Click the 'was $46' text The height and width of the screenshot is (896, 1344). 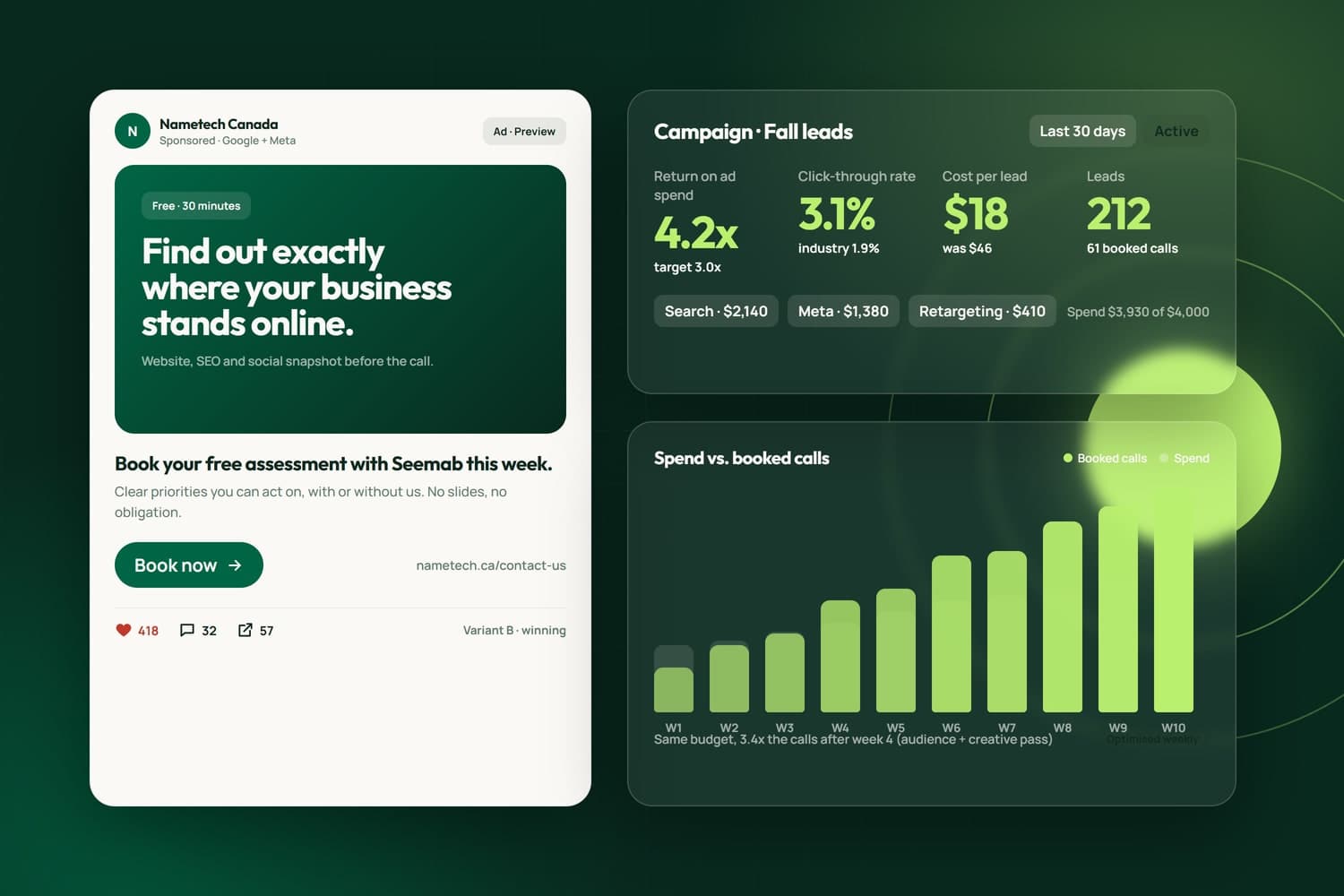point(967,248)
